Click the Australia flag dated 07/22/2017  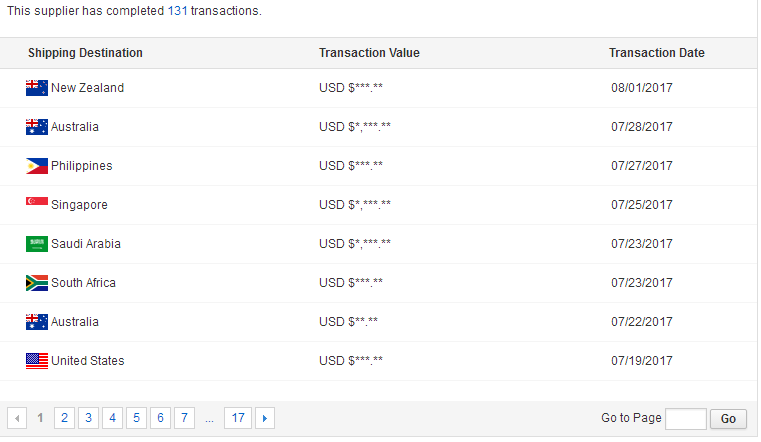click(x=37, y=322)
